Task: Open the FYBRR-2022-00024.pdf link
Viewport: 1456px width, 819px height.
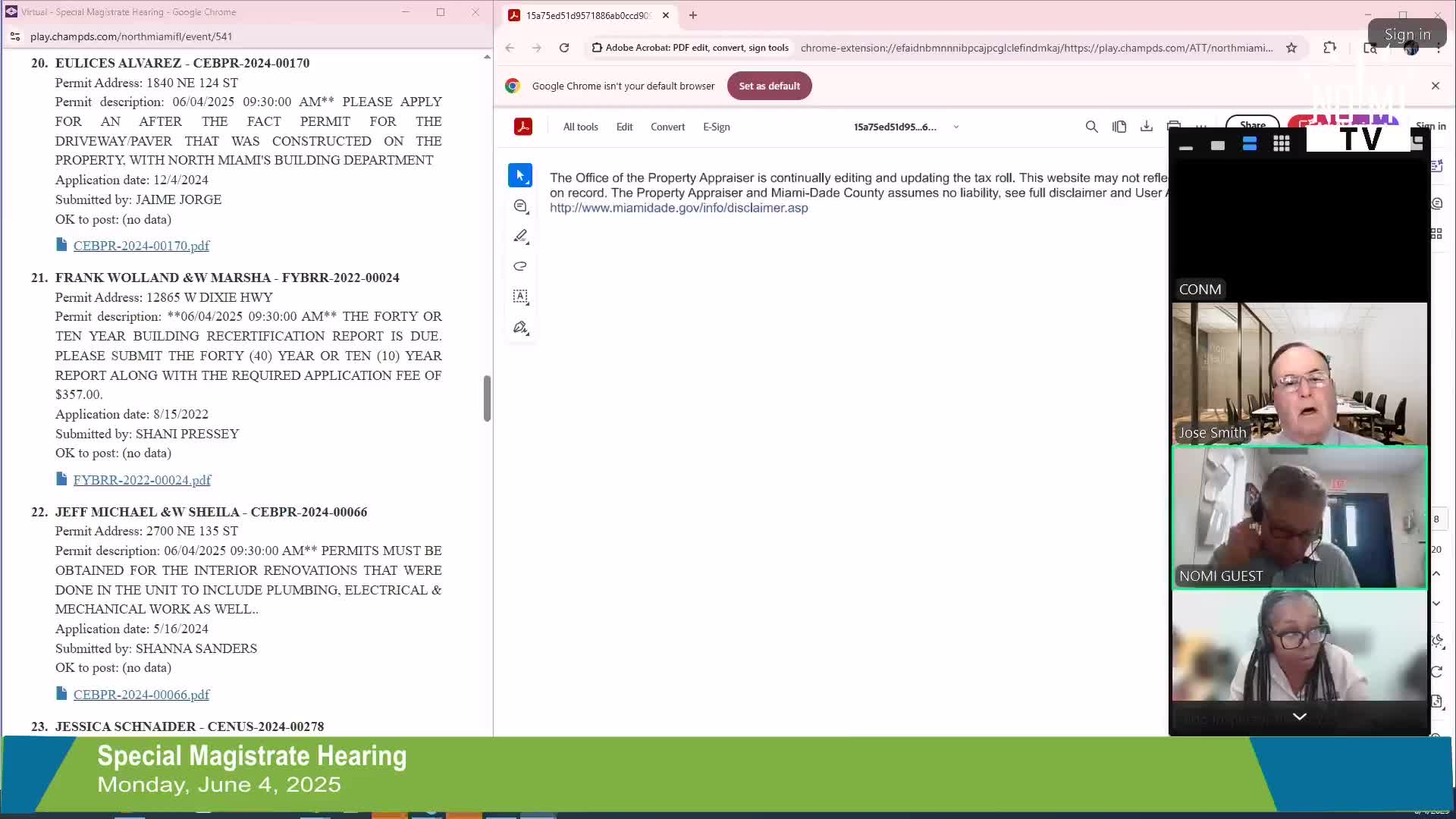Action: (x=142, y=480)
